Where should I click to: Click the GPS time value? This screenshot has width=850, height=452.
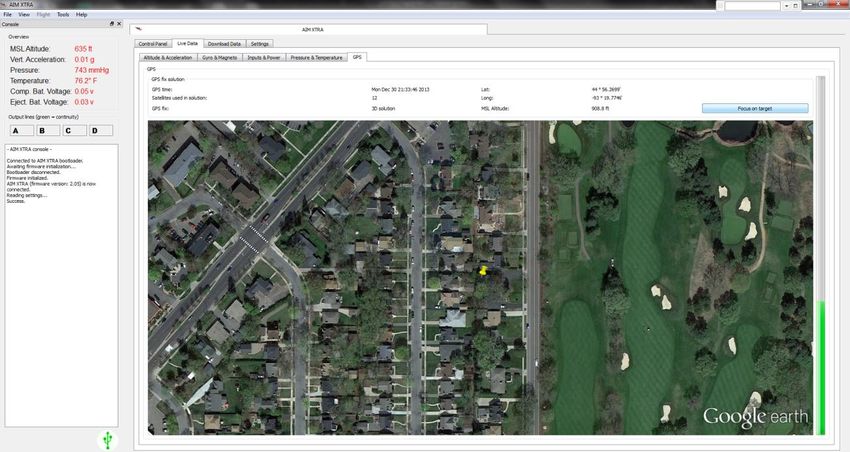(400, 89)
